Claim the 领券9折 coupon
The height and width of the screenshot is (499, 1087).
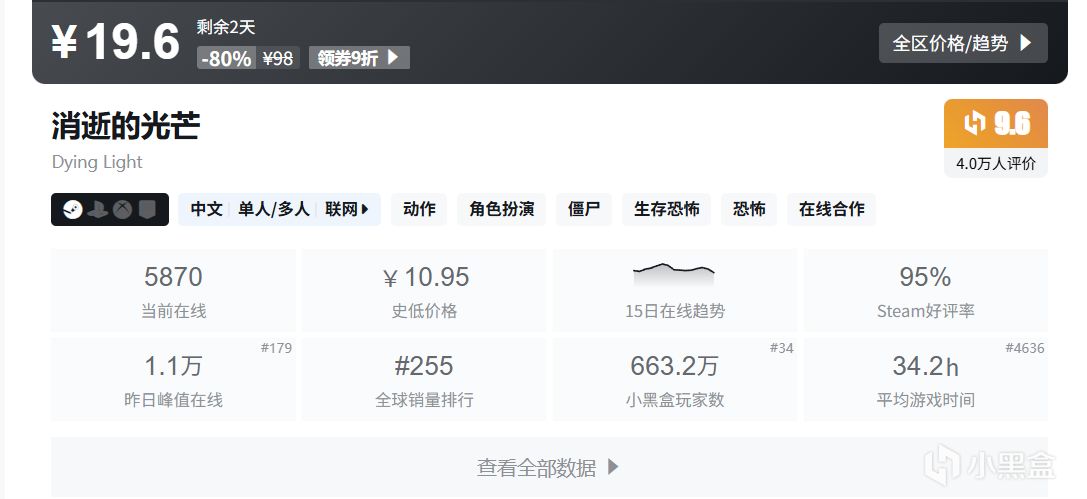(x=359, y=58)
